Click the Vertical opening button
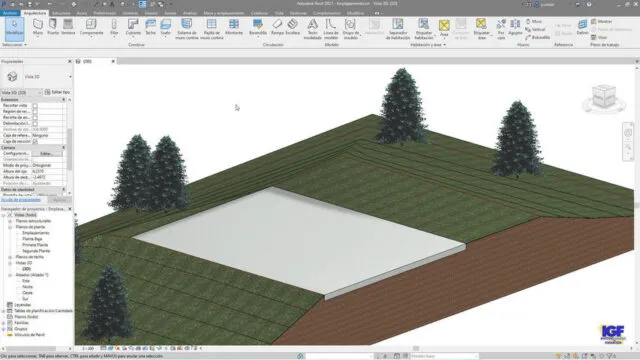This screenshot has width=640, height=360. pyautogui.click(x=536, y=29)
